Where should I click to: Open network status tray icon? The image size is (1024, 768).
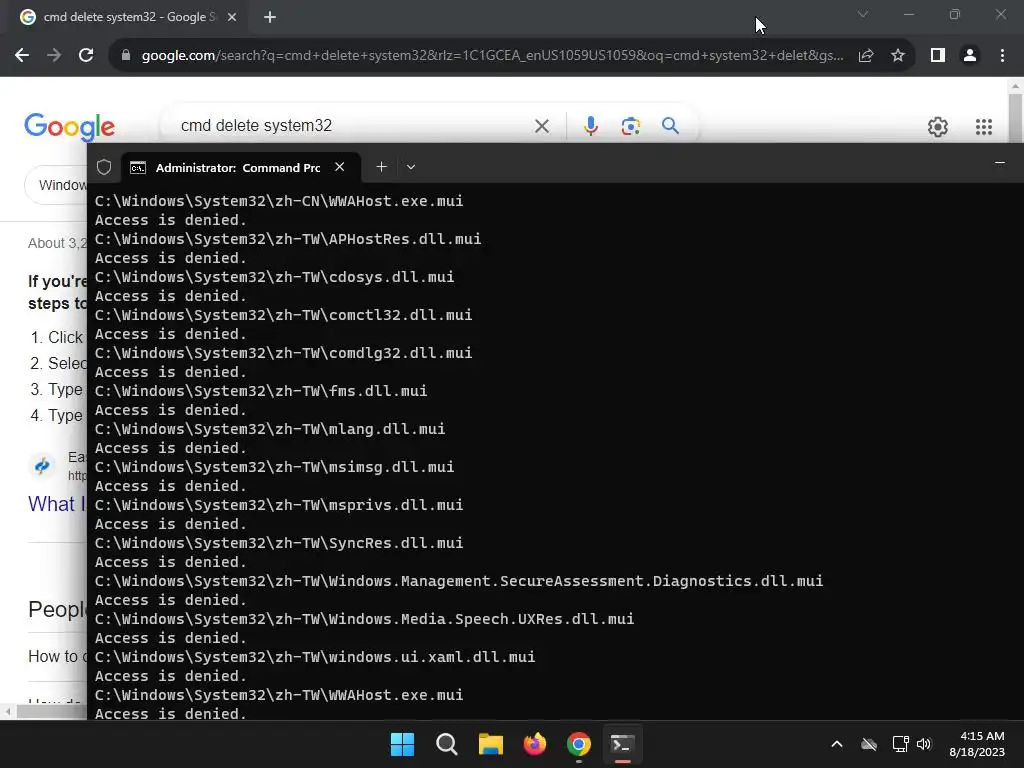coord(900,744)
